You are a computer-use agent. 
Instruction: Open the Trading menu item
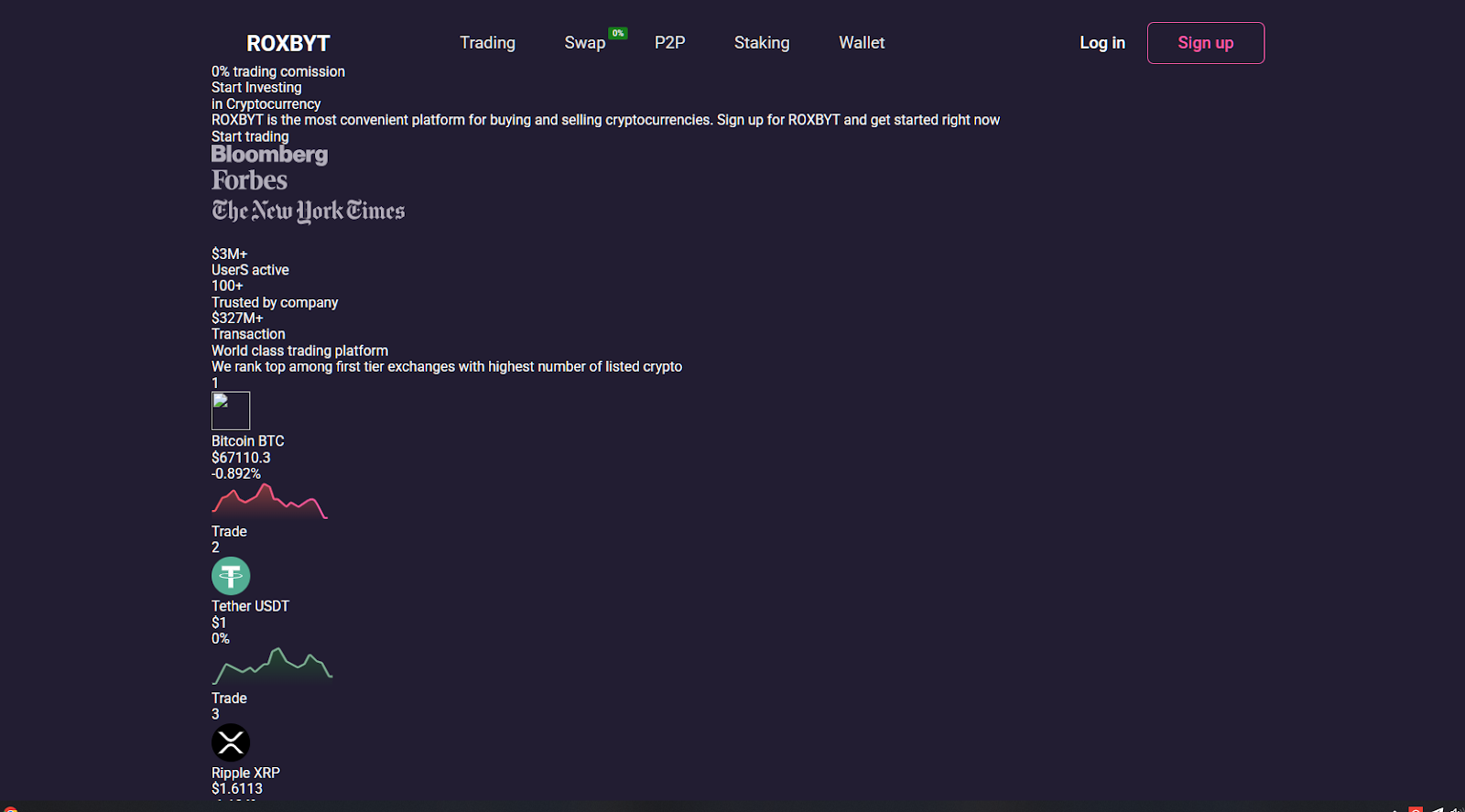pyautogui.click(x=487, y=43)
